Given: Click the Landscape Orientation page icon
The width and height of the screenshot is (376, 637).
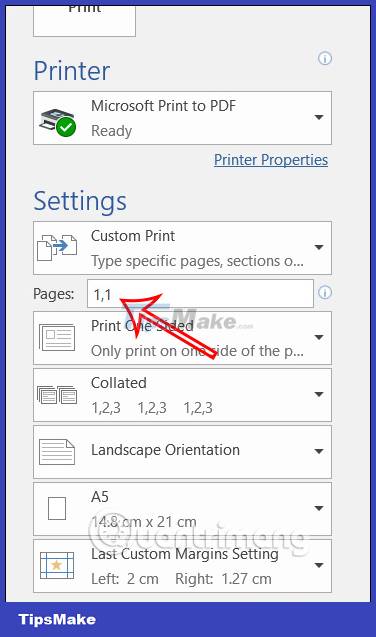Looking at the screenshot, I should click(x=57, y=451).
